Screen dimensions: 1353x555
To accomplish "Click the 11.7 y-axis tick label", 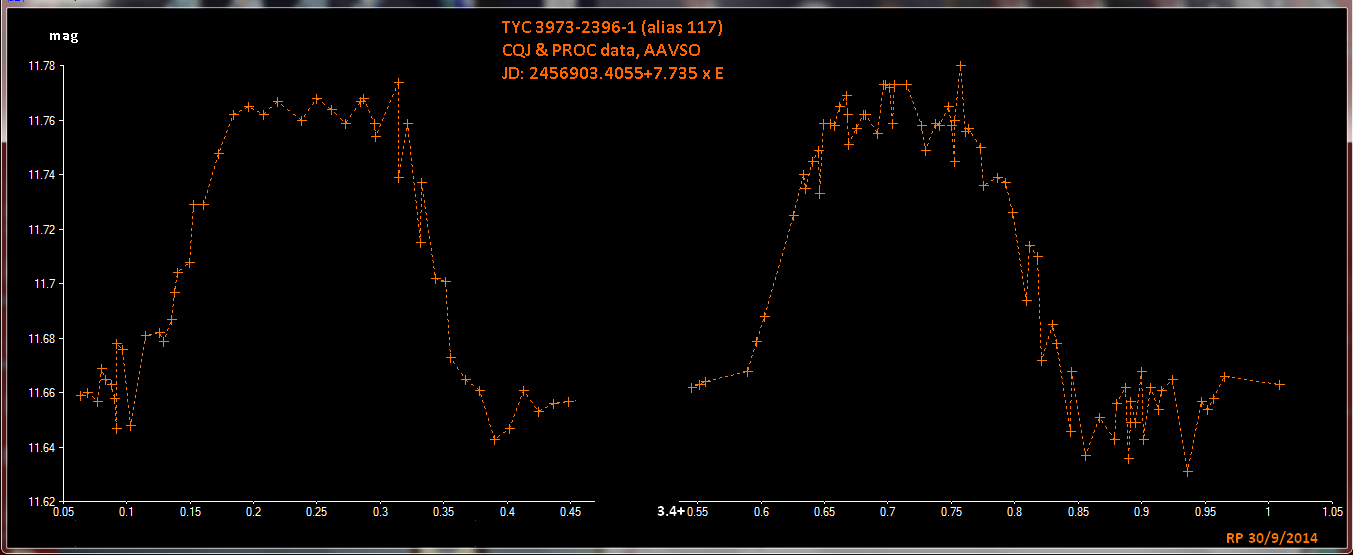I will [x=45, y=284].
